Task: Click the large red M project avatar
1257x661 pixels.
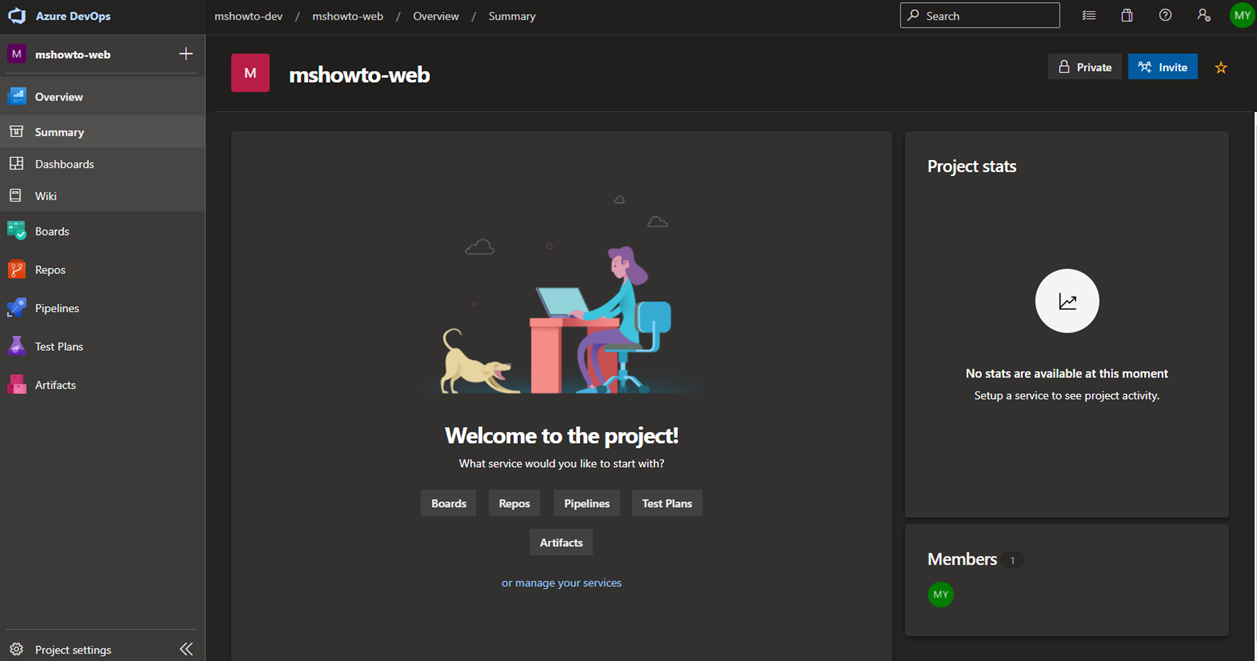Action: pyautogui.click(x=250, y=73)
